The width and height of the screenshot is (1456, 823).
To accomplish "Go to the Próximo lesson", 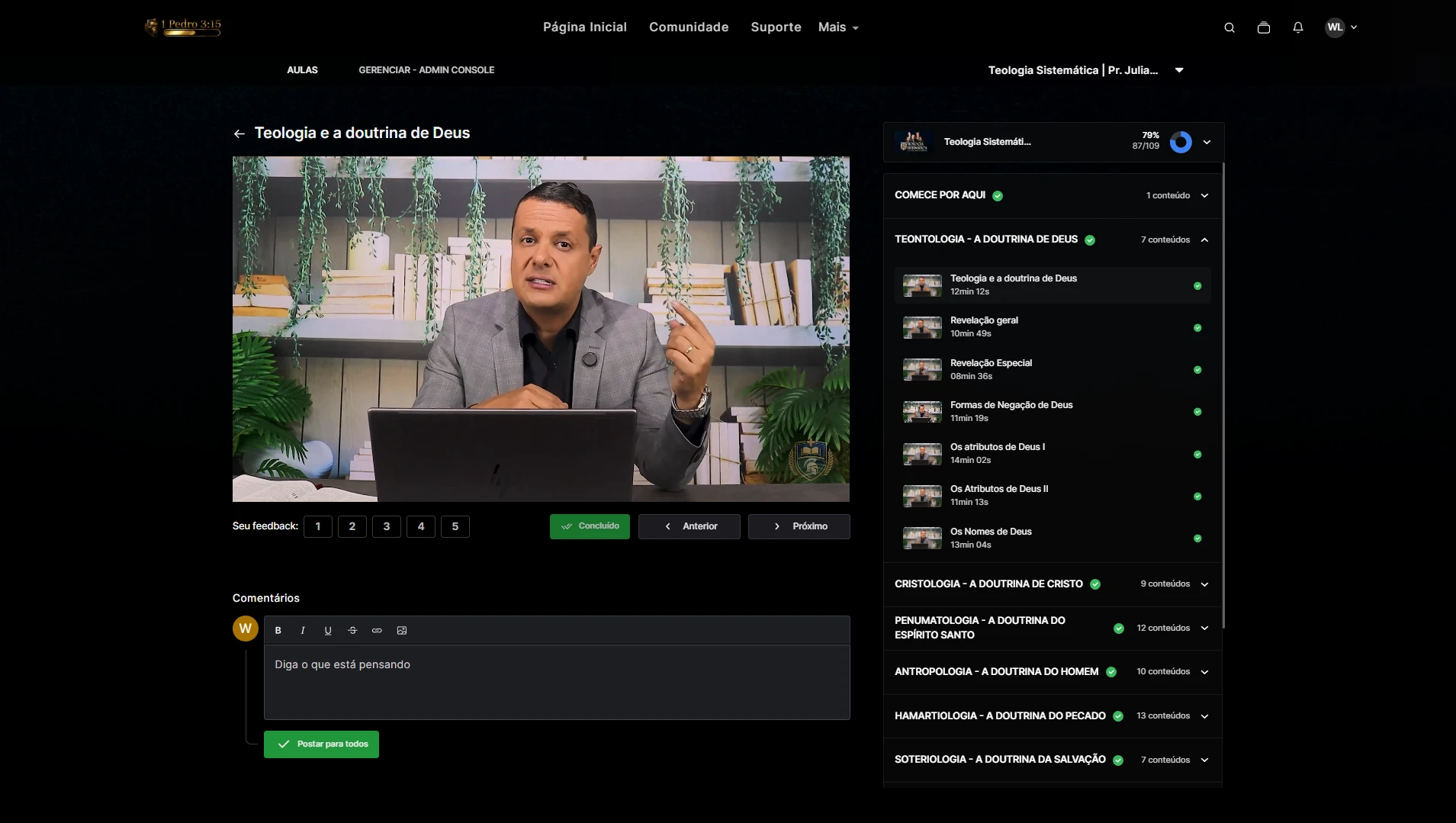I will 799,526.
